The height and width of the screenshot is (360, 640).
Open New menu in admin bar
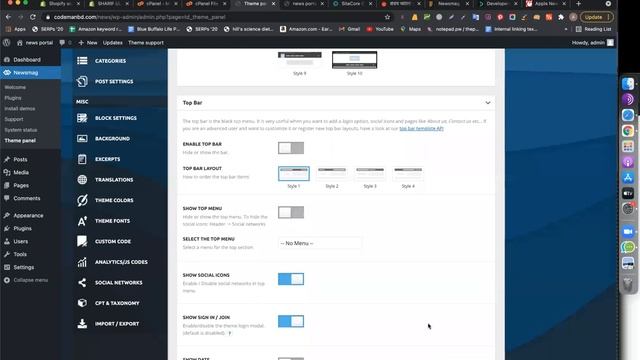click(88, 42)
